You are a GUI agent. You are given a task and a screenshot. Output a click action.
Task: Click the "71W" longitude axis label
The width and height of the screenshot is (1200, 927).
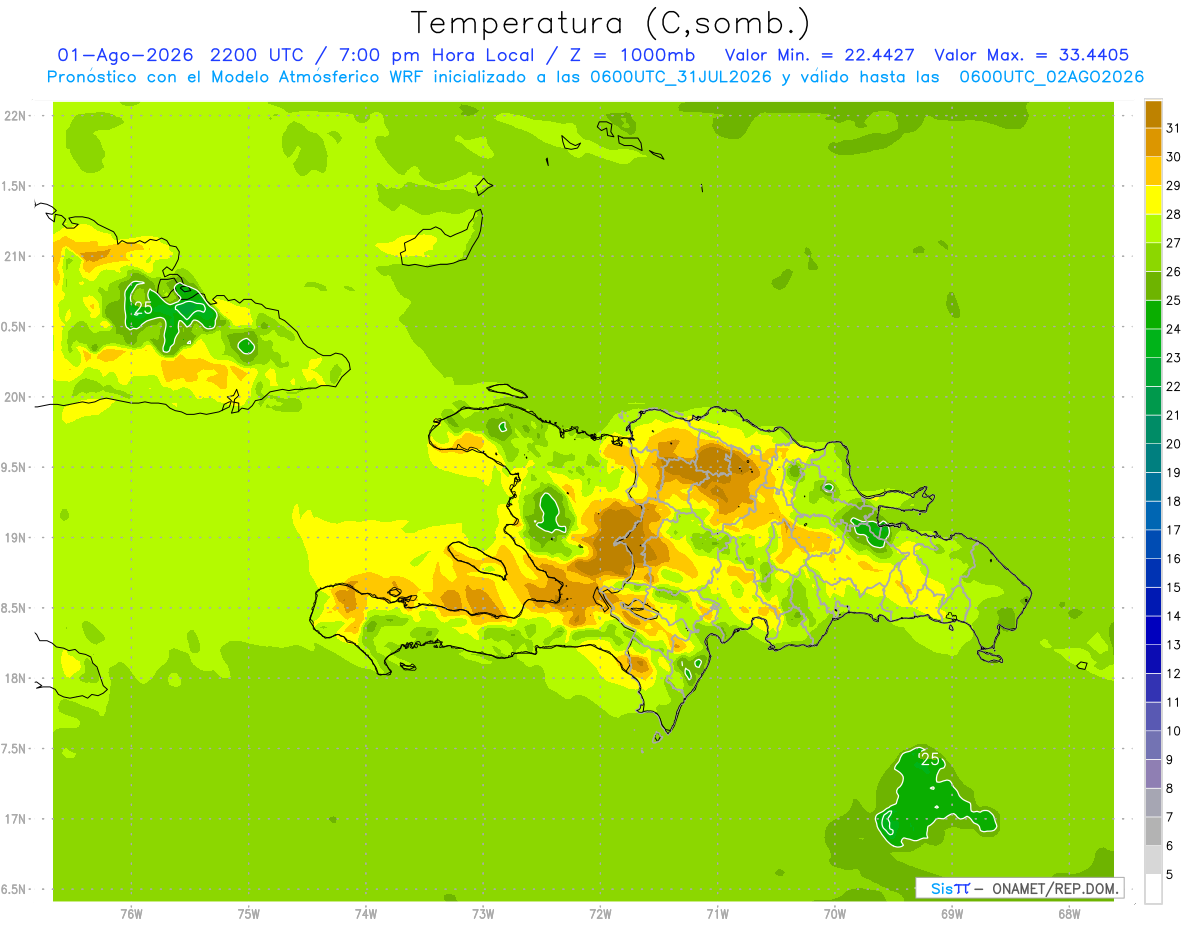tap(717, 913)
